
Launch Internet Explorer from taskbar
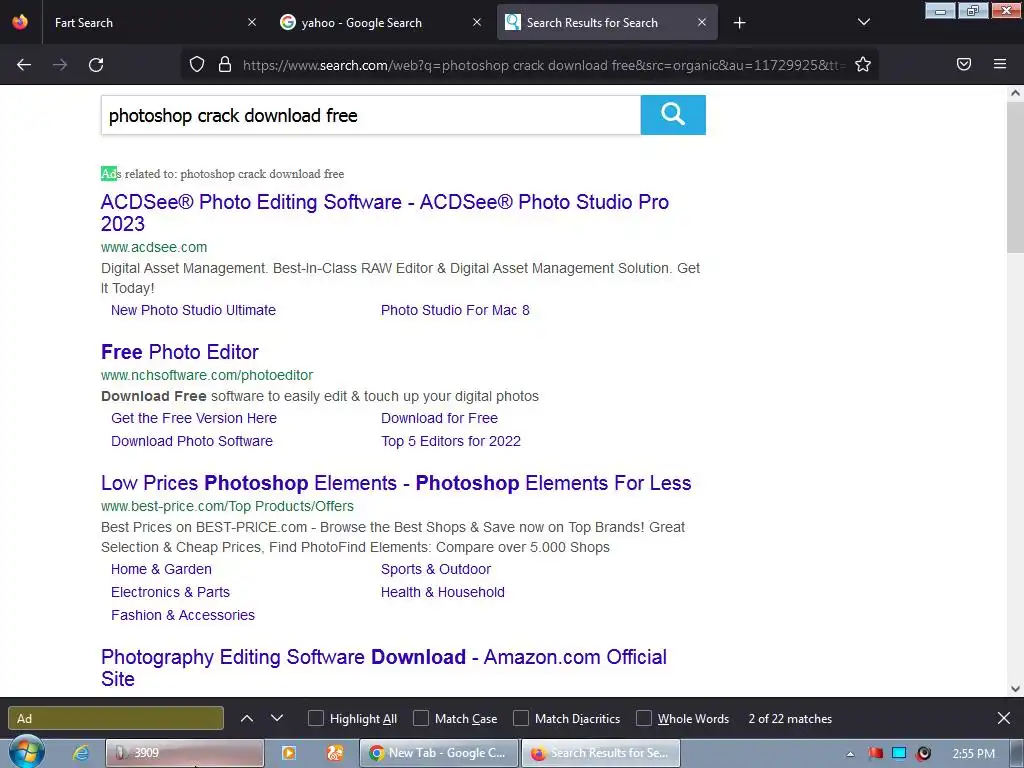81,753
